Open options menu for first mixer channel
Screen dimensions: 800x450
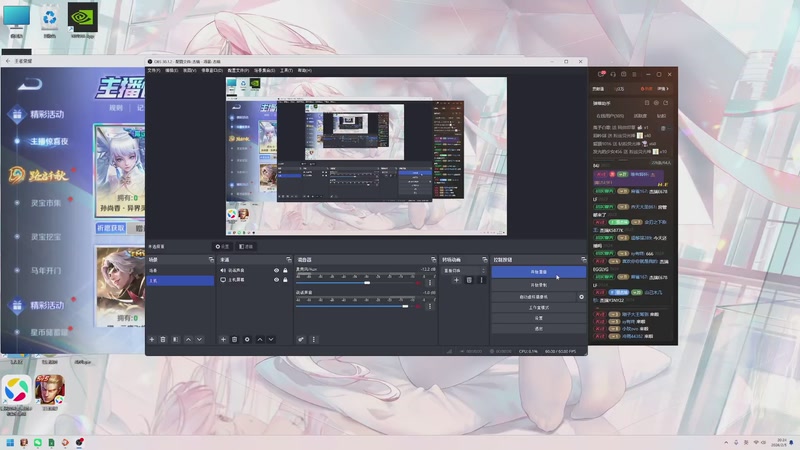pos(430,283)
